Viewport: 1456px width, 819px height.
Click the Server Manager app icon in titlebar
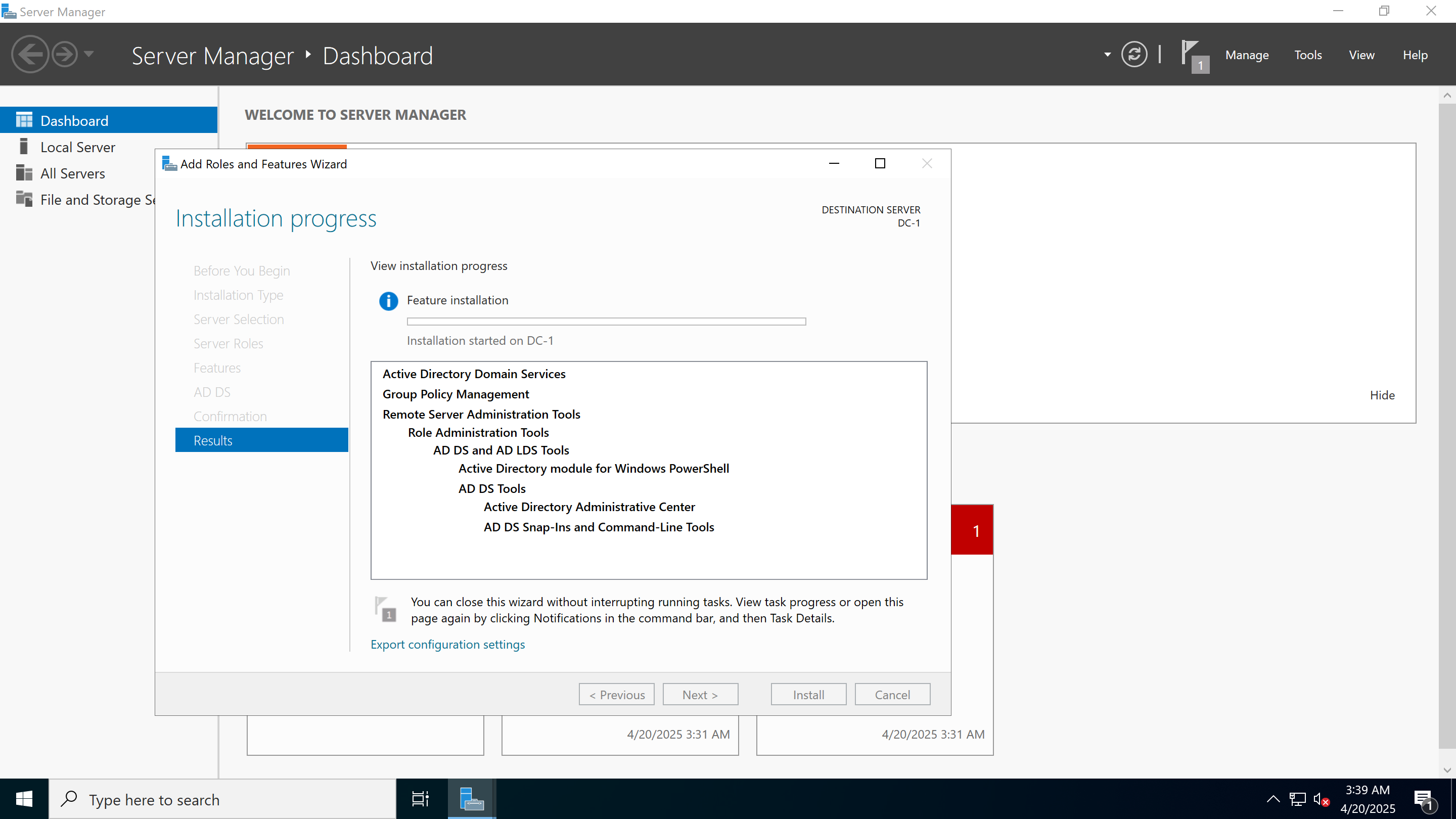pos(9,11)
